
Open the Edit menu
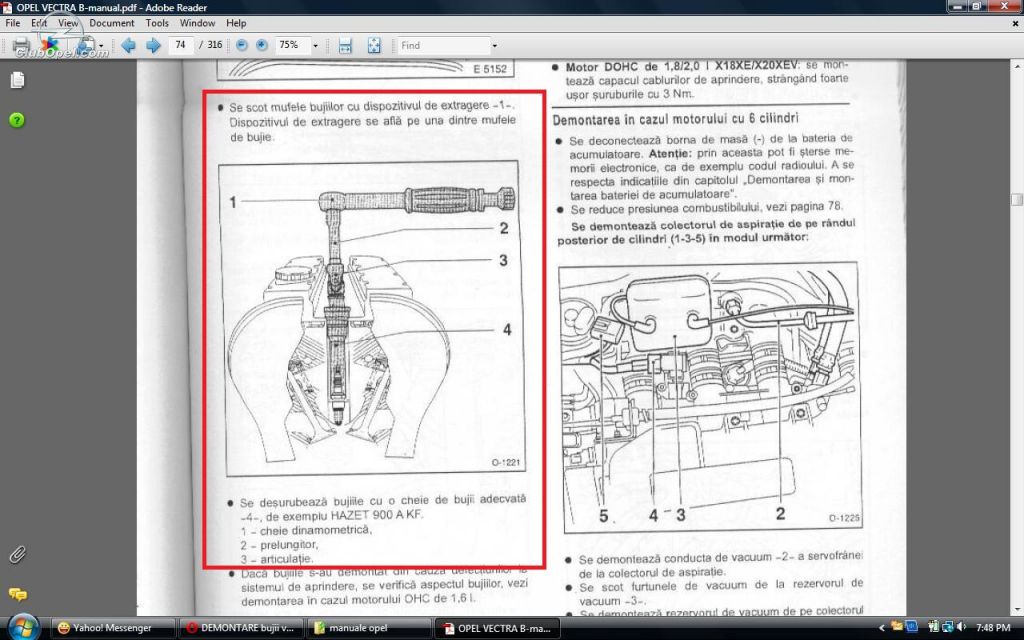tap(39, 23)
